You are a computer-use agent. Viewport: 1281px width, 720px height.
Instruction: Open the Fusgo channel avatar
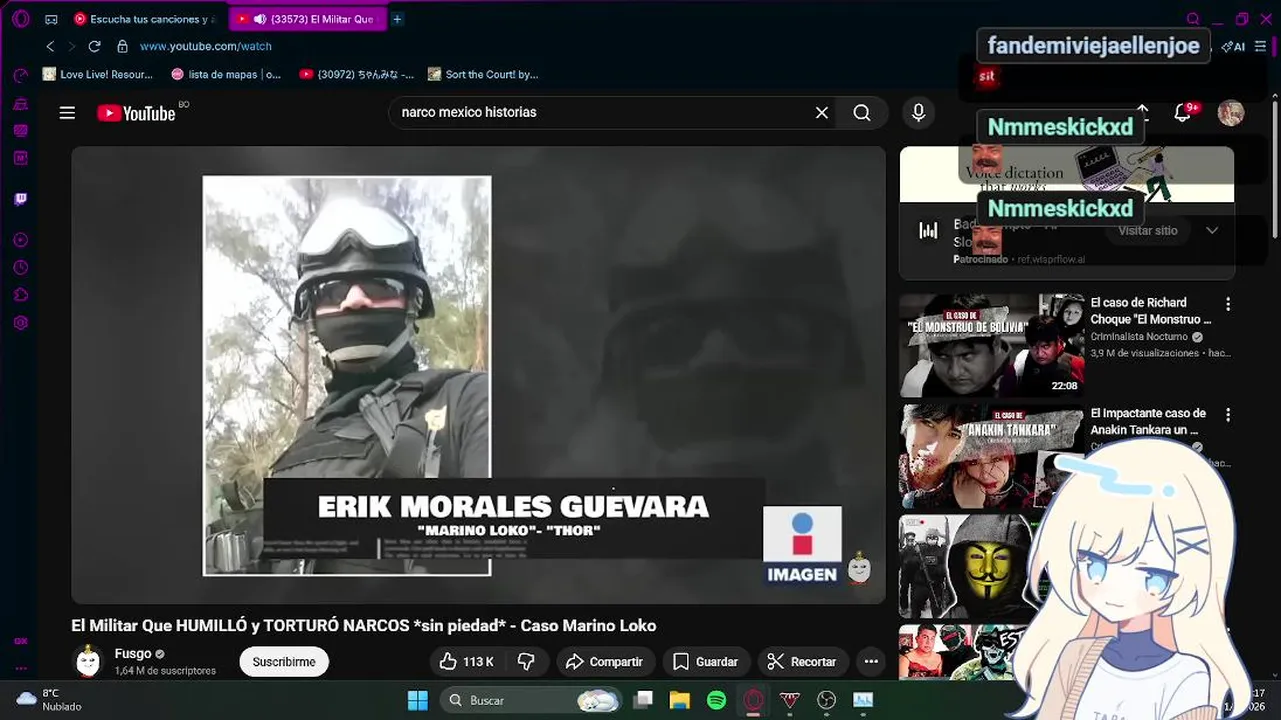(x=89, y=662)
